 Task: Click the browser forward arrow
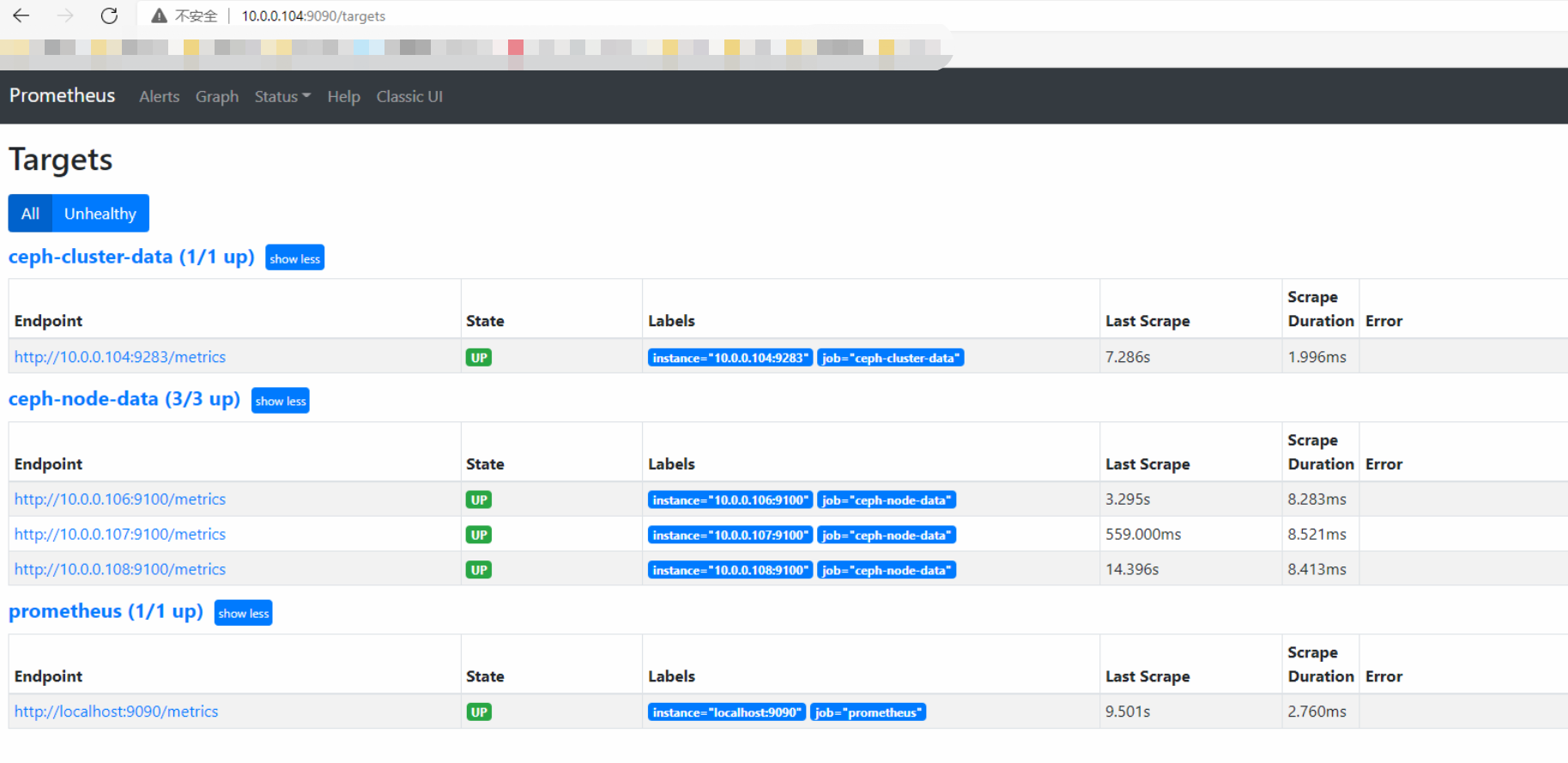pos(65,15)
